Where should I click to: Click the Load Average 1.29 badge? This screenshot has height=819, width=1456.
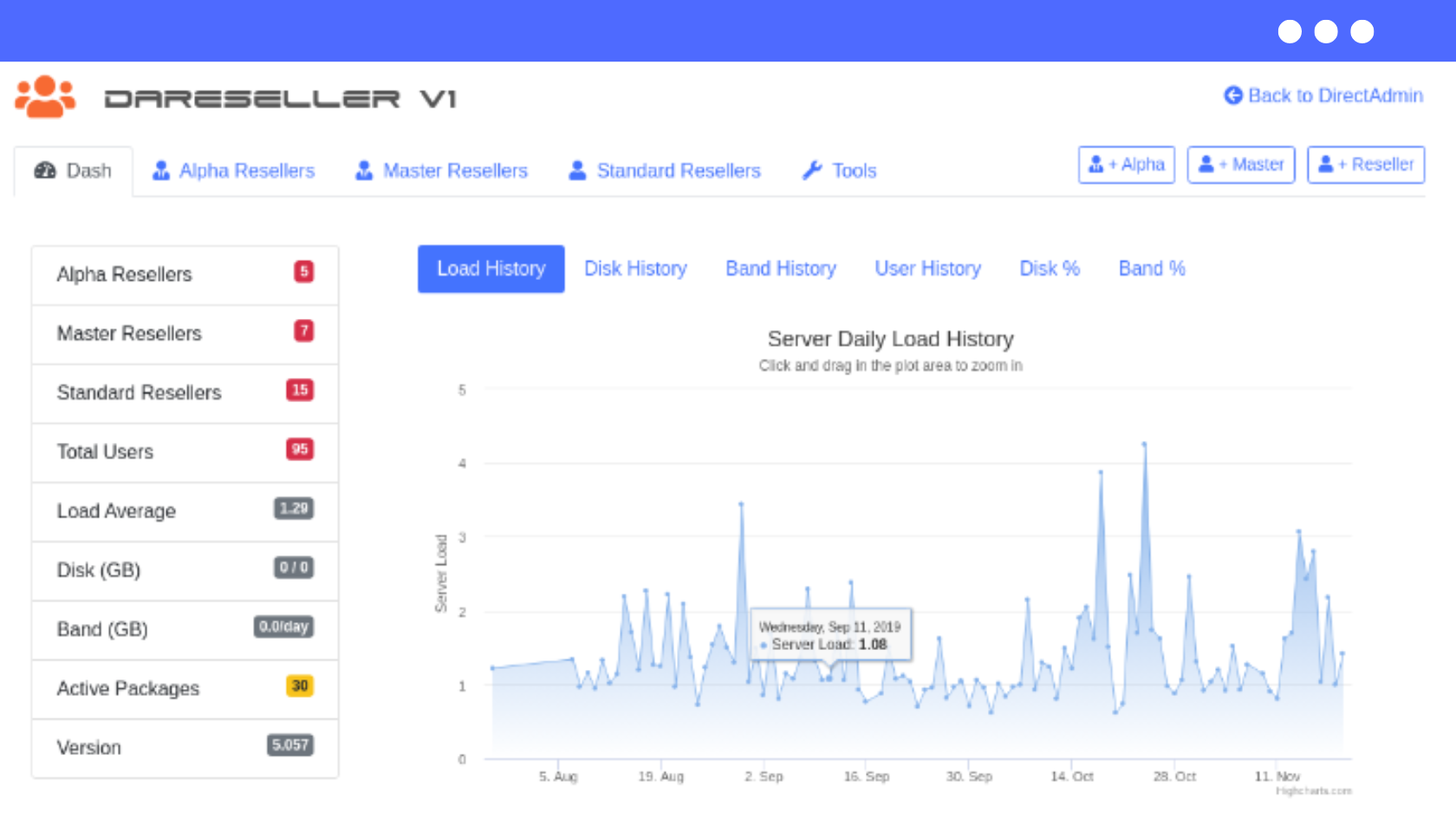294,508
